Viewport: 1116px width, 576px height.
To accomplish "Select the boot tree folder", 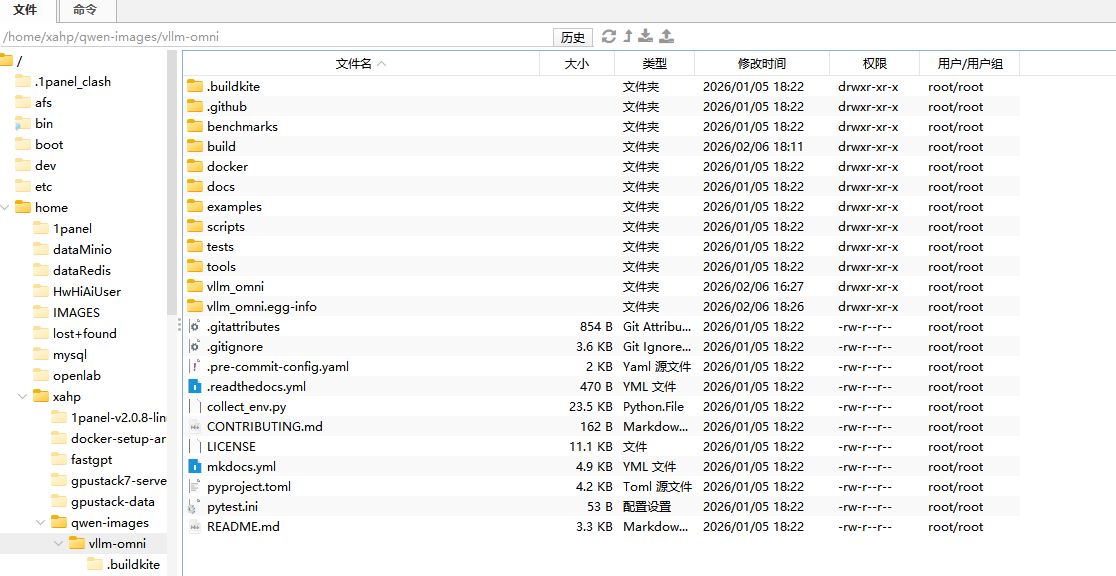I will (49, 145).
